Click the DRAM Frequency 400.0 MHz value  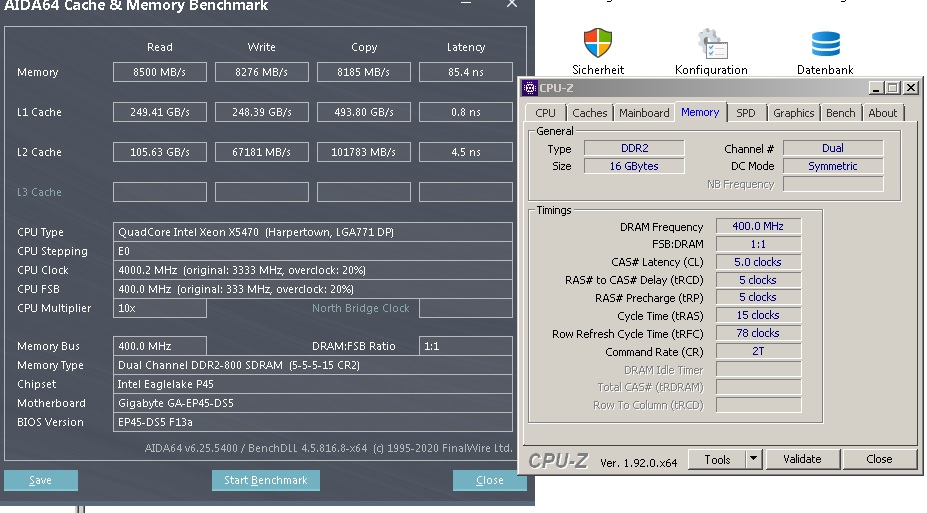tap(759, 226)
